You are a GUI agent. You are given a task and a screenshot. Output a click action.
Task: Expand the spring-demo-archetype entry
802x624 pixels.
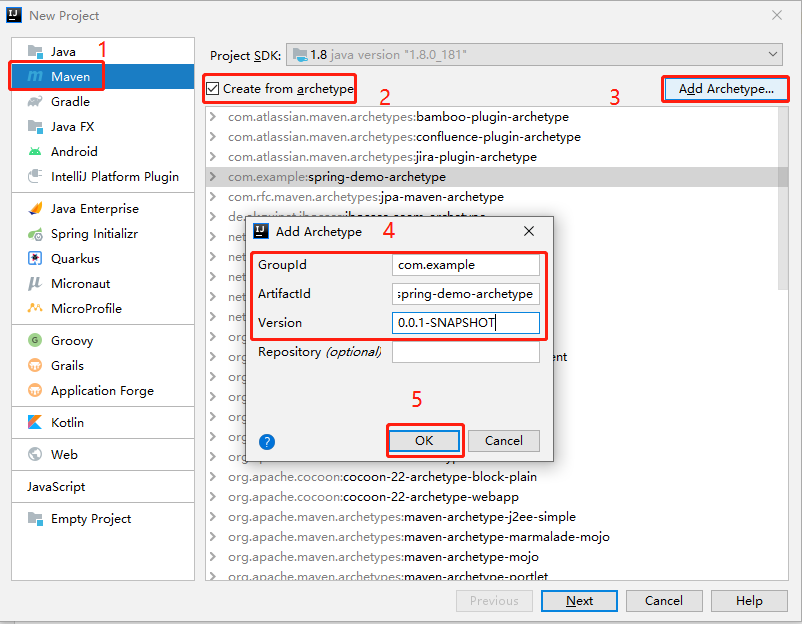[x=213, y=177]
